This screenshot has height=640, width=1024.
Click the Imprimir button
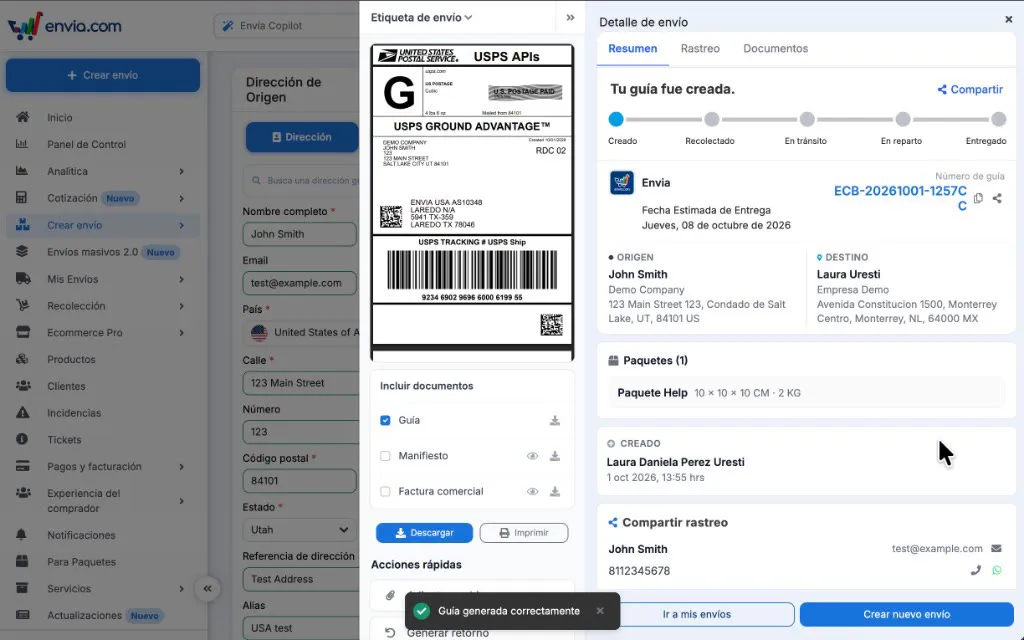(x=524, y=533)
